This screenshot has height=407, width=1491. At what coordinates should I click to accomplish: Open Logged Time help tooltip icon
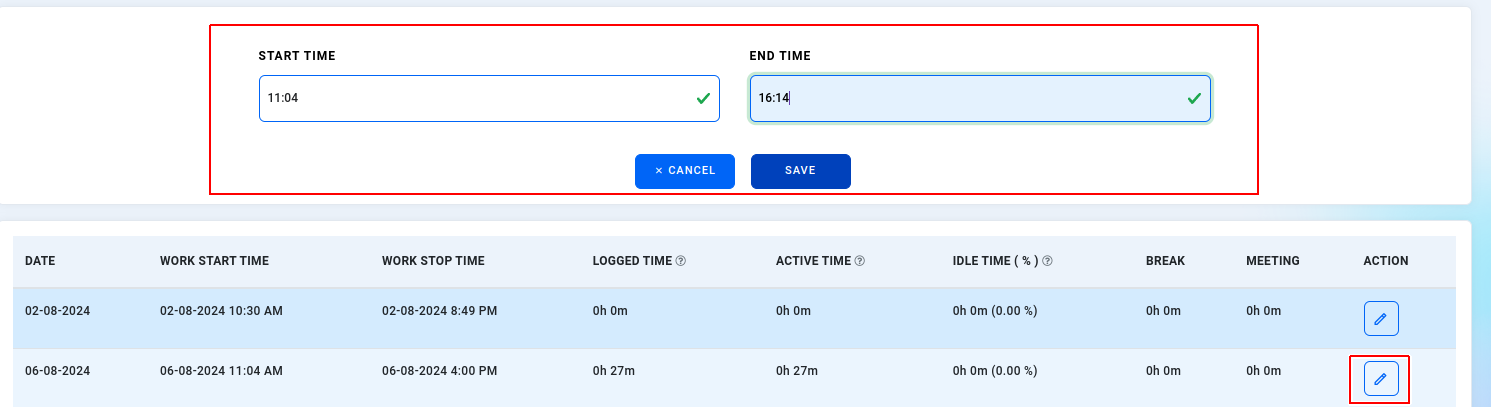tap(681, 261)
